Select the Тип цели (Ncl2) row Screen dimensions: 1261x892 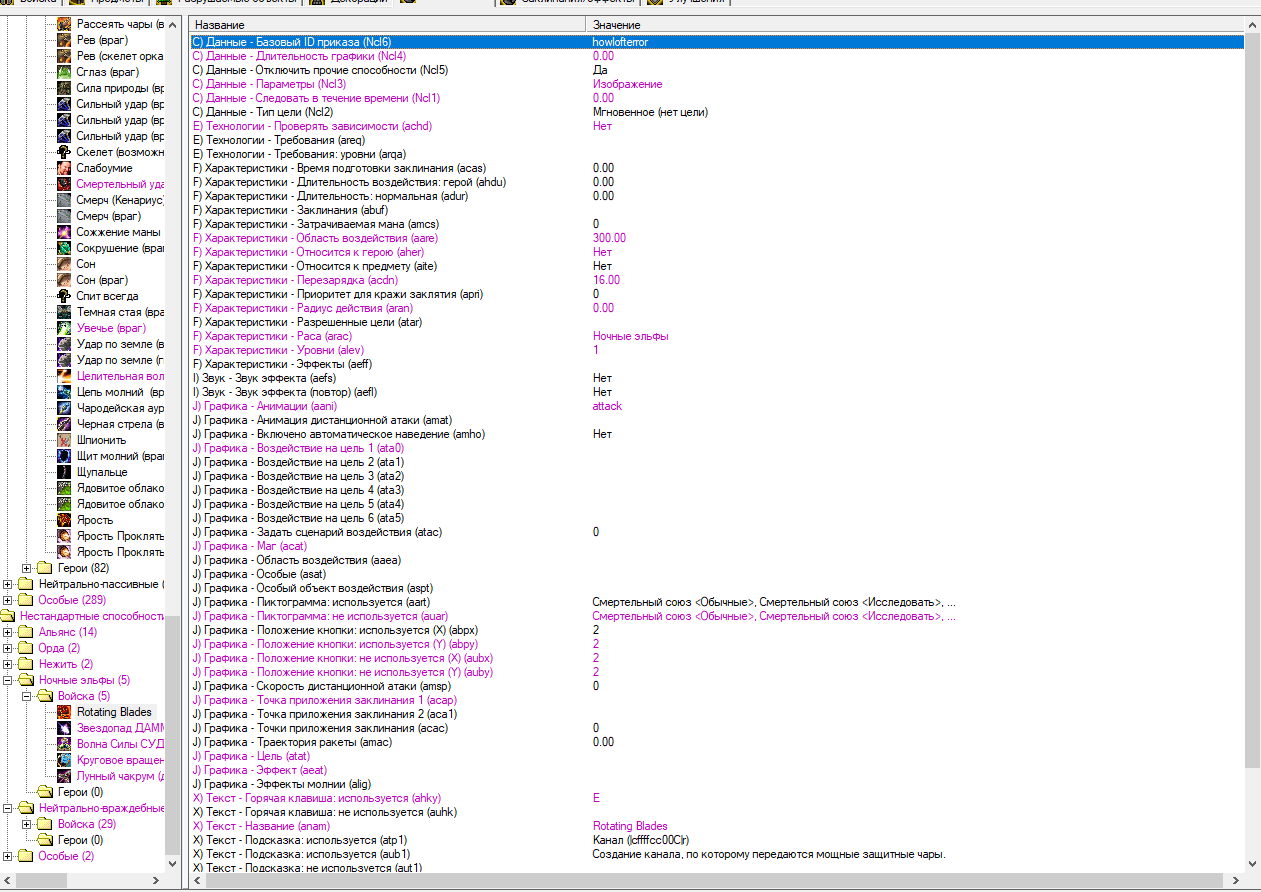pyautogui.click(x=717, y=112)
